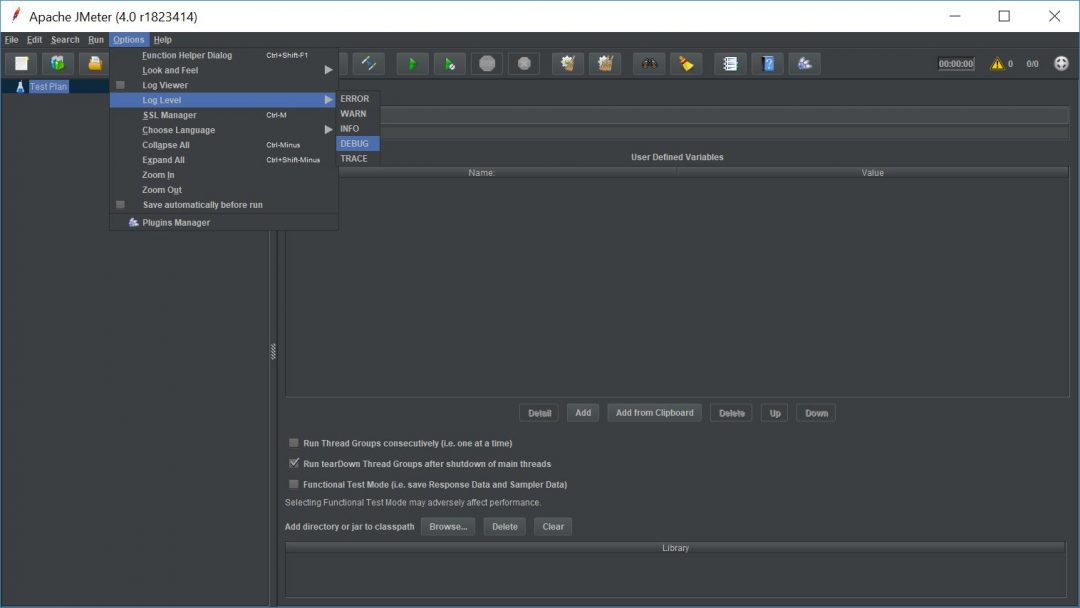Open the Function Helper list icon
Image resolution: width=1080 pixels, height=608 pixels.
pyautogui.click(x=730, y=64)
